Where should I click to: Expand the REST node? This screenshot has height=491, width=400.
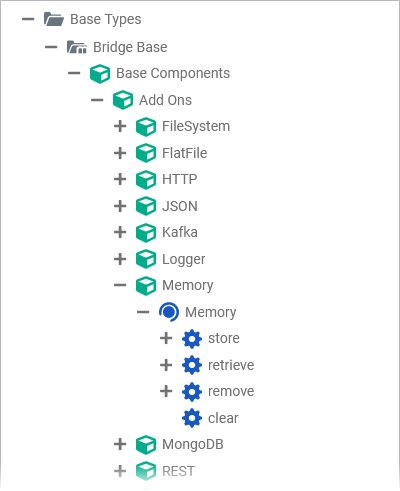click(120, 471)
